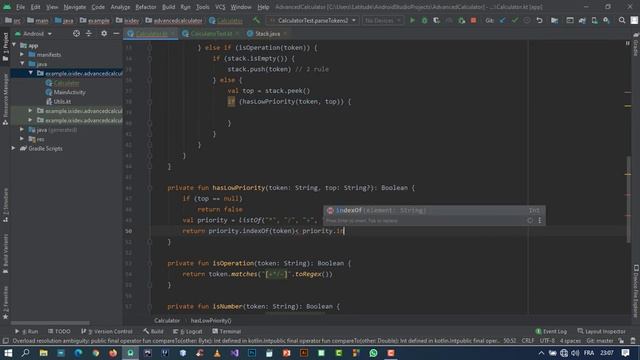
Task: Run the app with the green play button
Action: 412,20
